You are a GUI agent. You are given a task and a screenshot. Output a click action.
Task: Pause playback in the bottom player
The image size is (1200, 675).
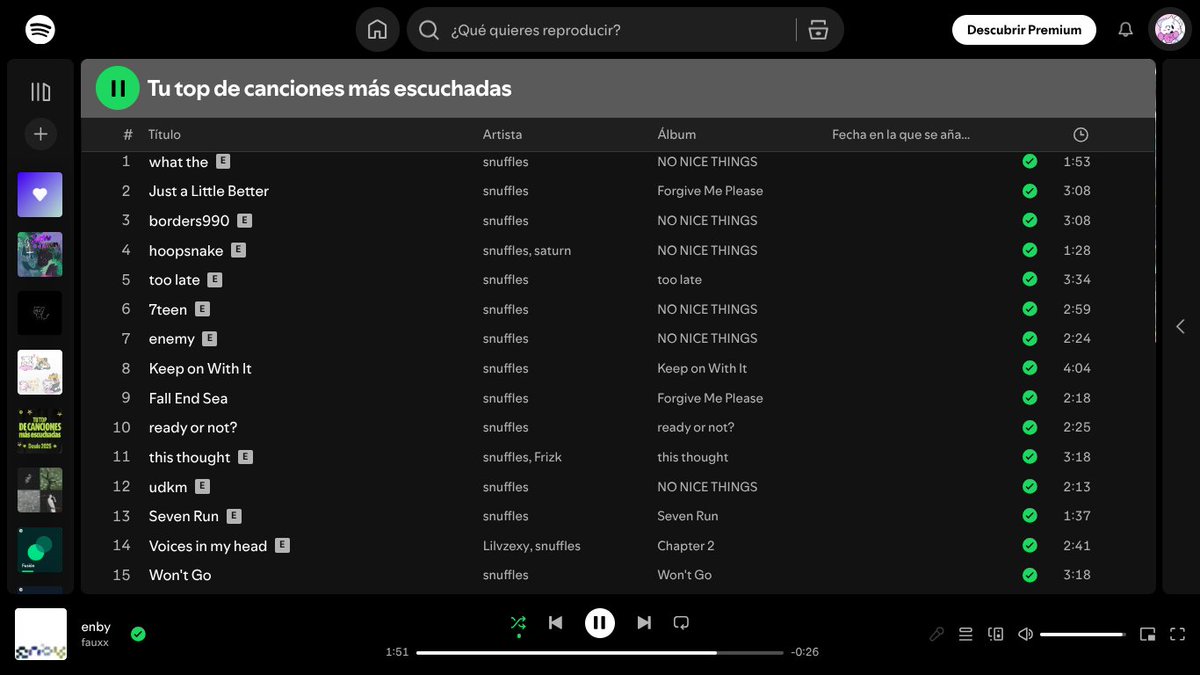click(x=599, y=623)
